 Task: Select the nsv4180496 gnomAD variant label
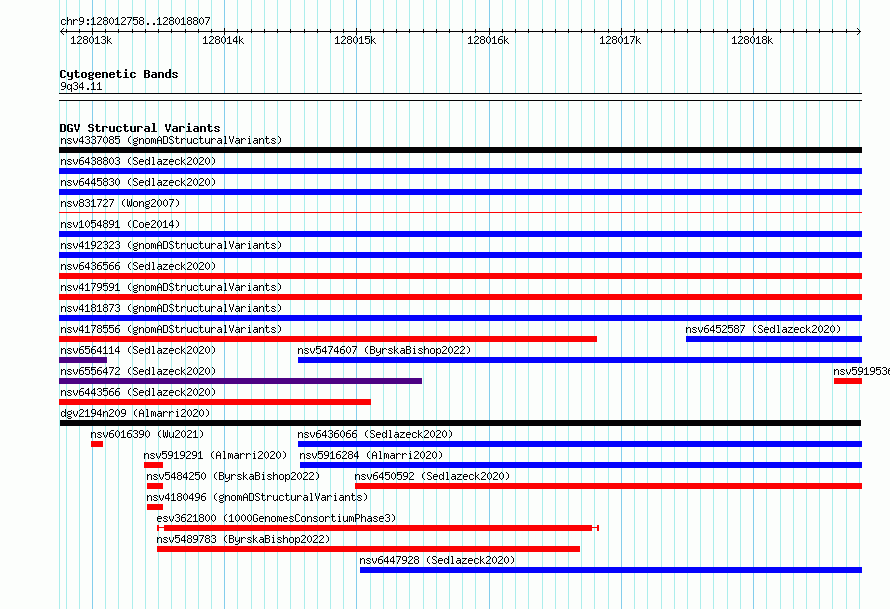point(257,497)
